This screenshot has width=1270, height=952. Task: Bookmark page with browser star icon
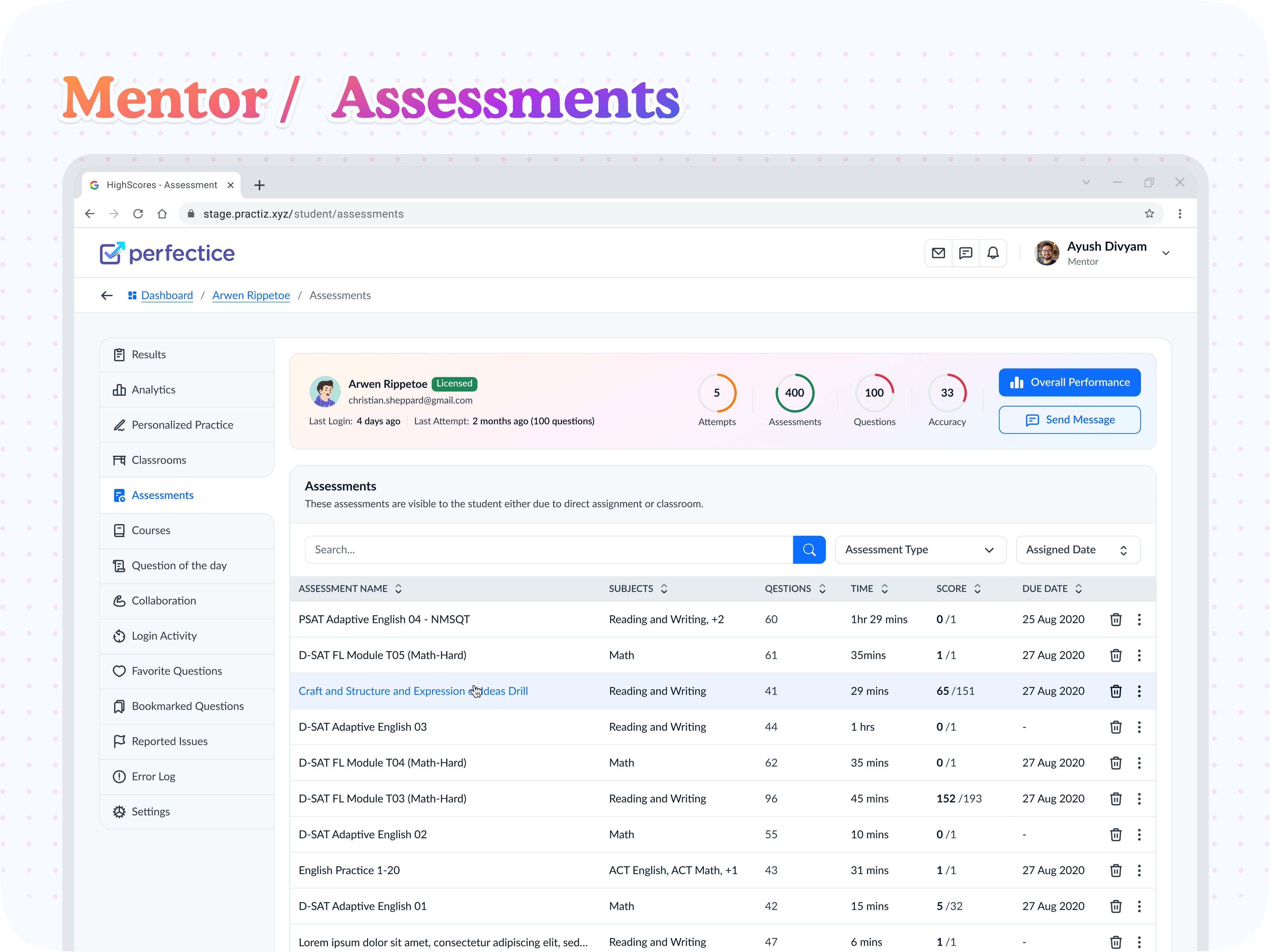(x=1149, y=214)
